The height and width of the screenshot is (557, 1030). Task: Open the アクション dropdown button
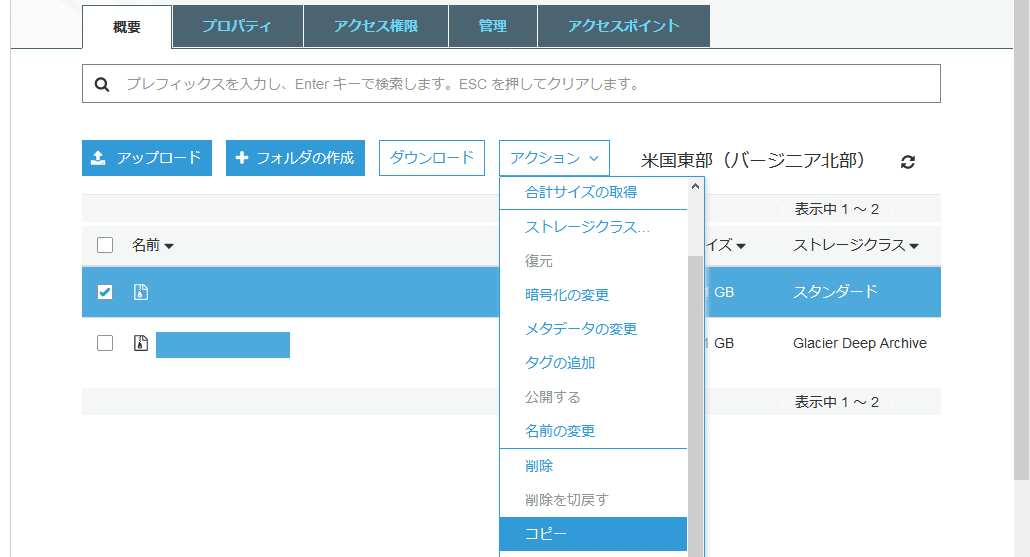[554, 158]
